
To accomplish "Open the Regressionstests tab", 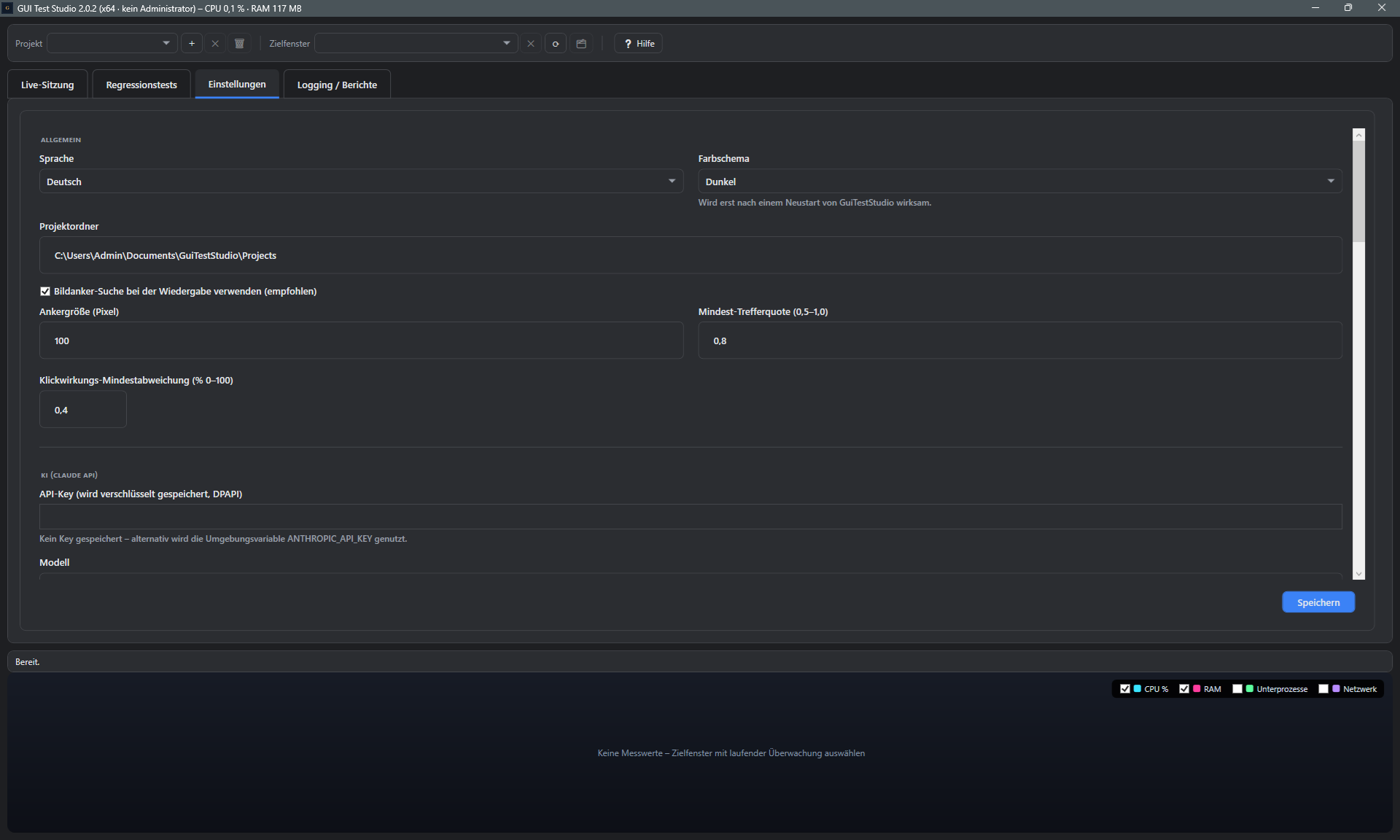I will click(141, 85).
